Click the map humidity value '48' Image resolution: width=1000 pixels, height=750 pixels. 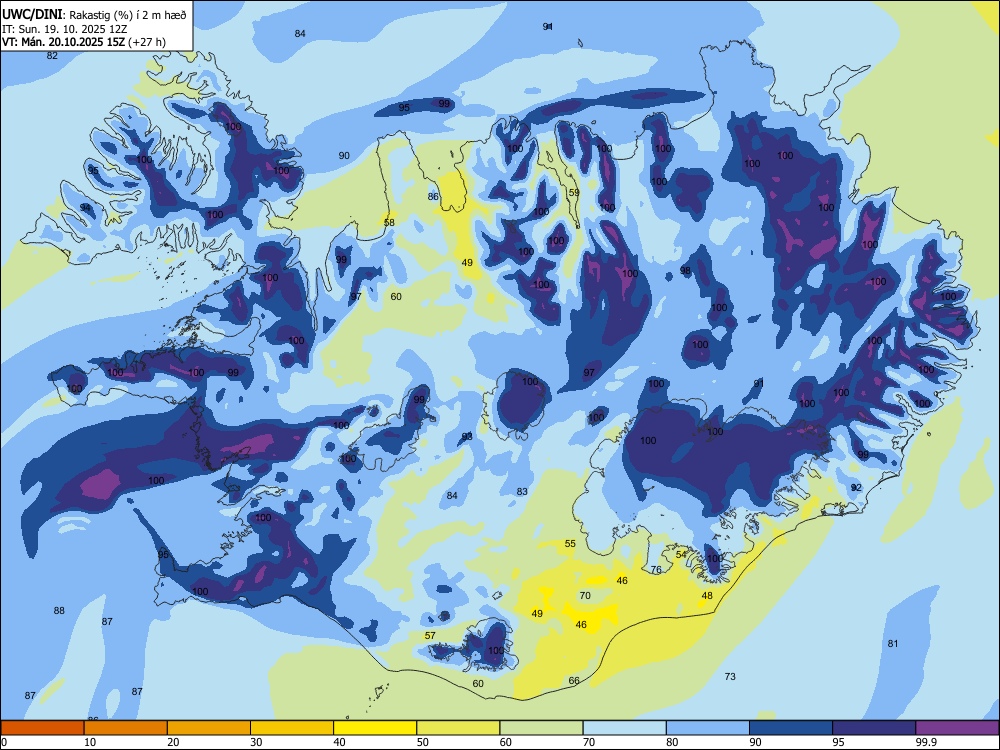(x=707, y=596)
